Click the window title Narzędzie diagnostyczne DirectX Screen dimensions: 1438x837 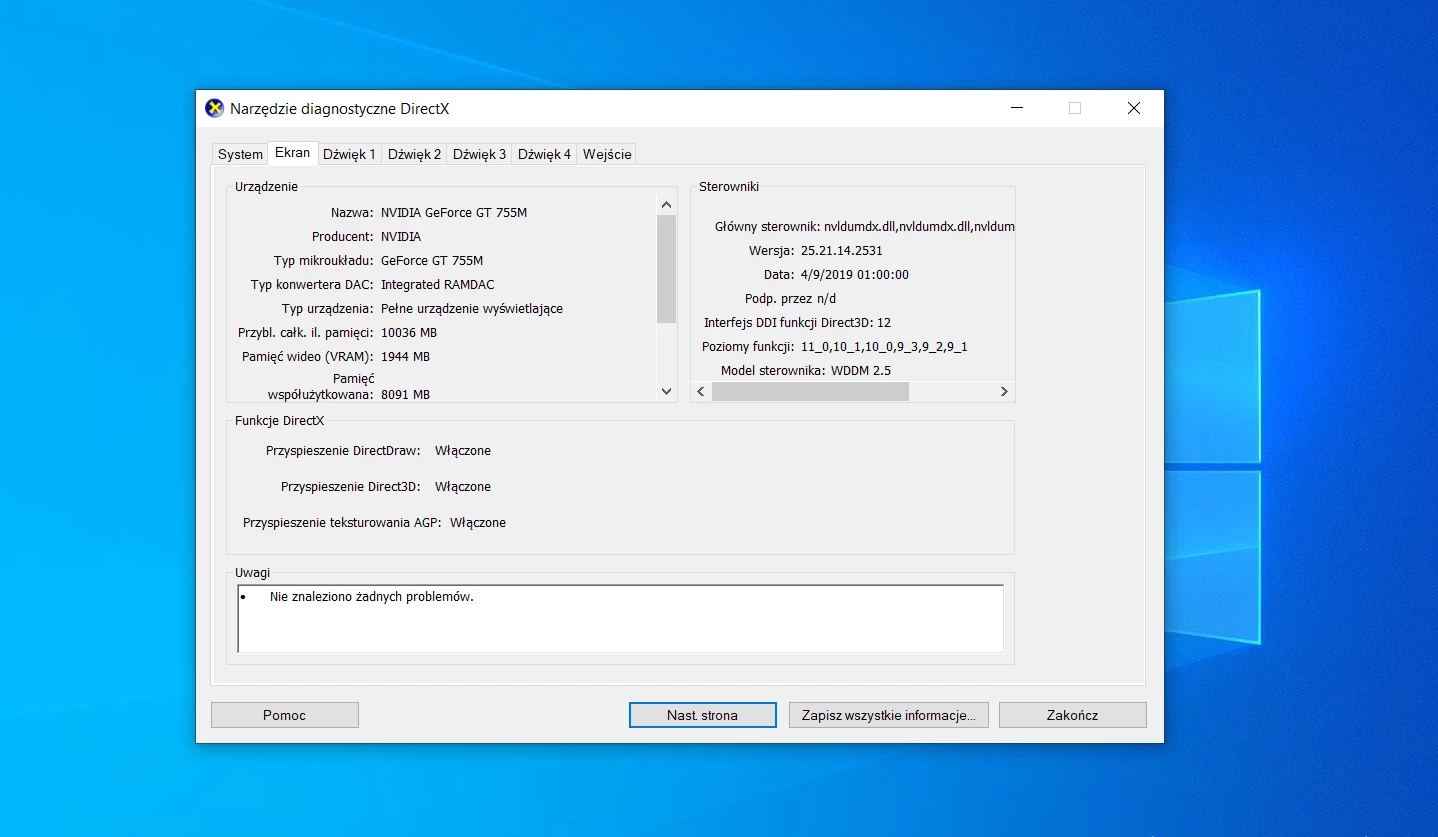pos(340,108)
